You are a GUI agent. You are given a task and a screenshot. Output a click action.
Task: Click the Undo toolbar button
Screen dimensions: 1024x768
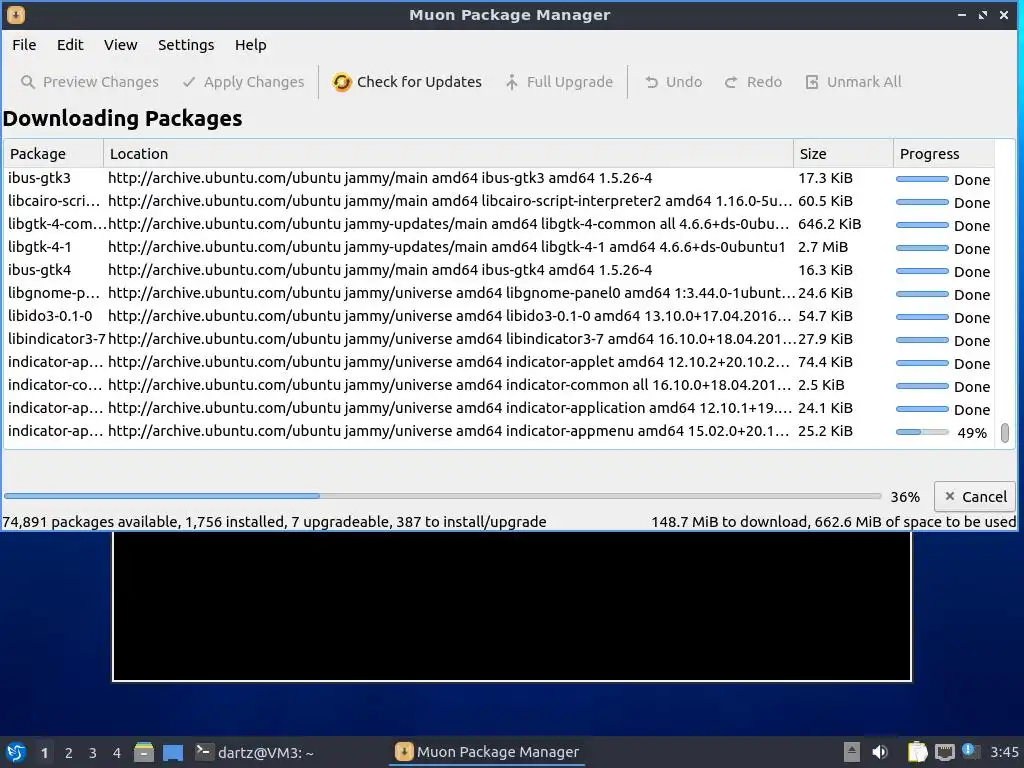[673, 82]
